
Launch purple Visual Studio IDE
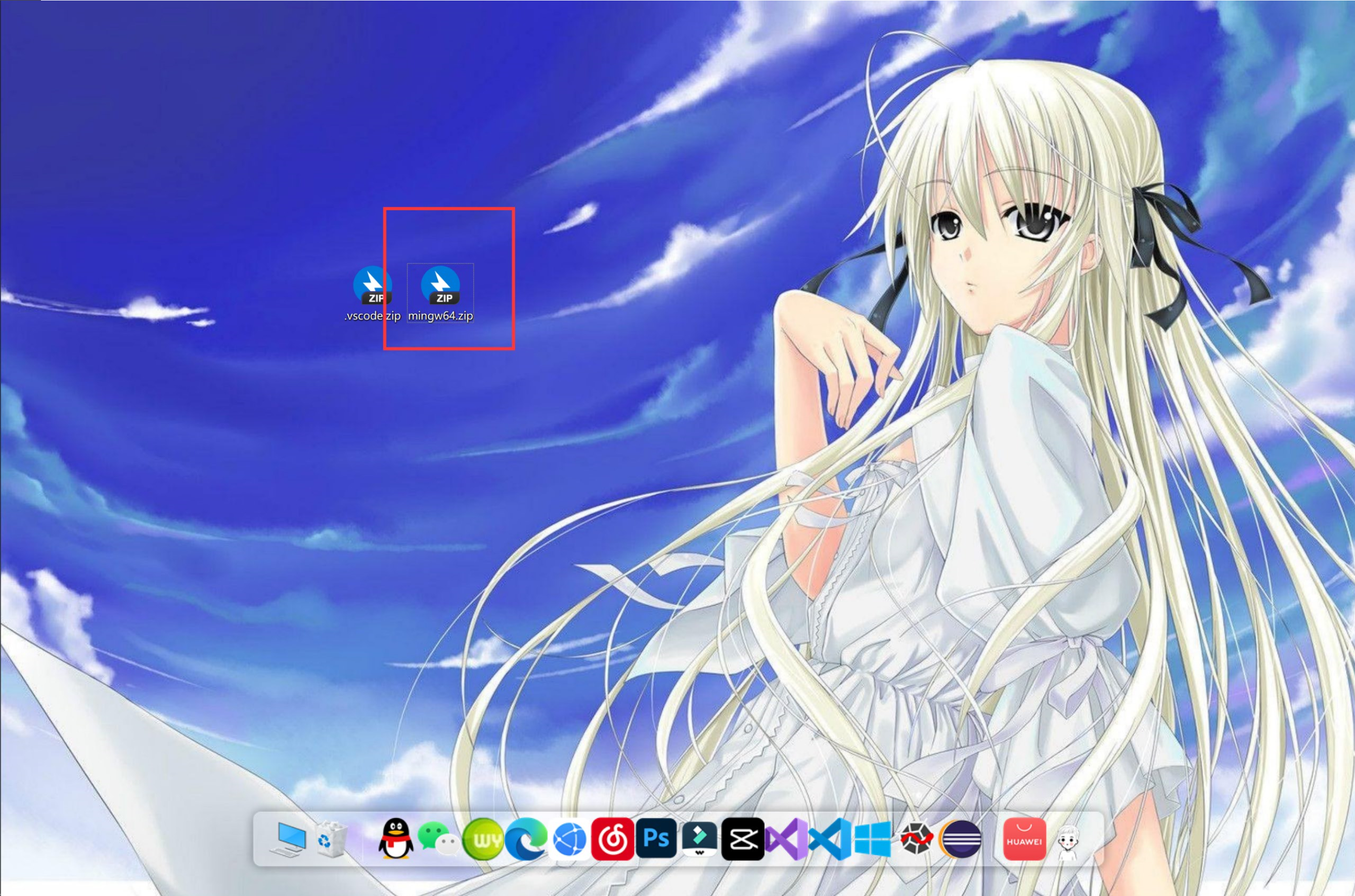pyautogui.click(x=786, y=839)
